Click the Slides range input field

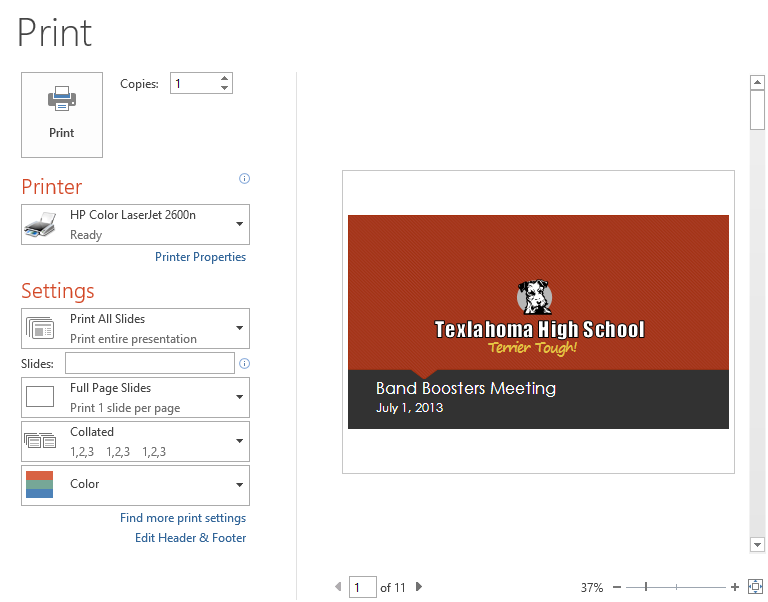point(150,363)
